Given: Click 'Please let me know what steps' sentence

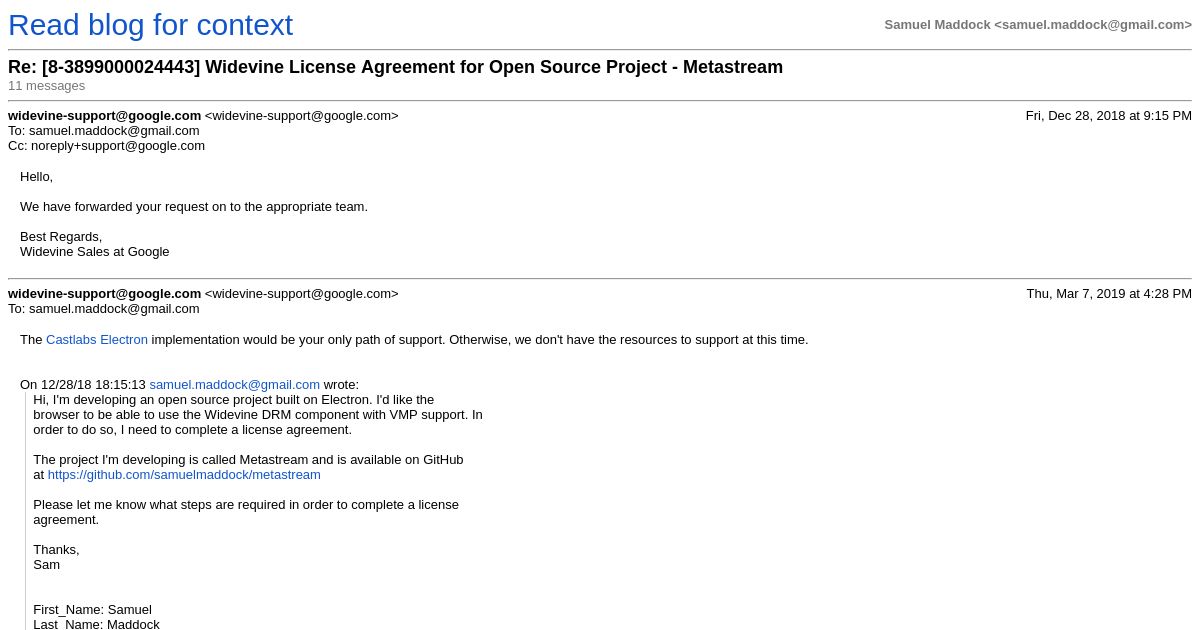Looking at the screenshot, I should [246, 512].
